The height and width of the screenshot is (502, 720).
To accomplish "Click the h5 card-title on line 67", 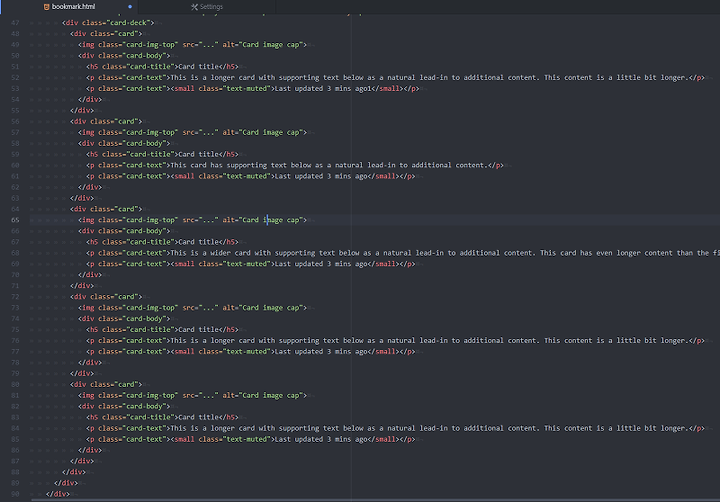I will (162, 242).
